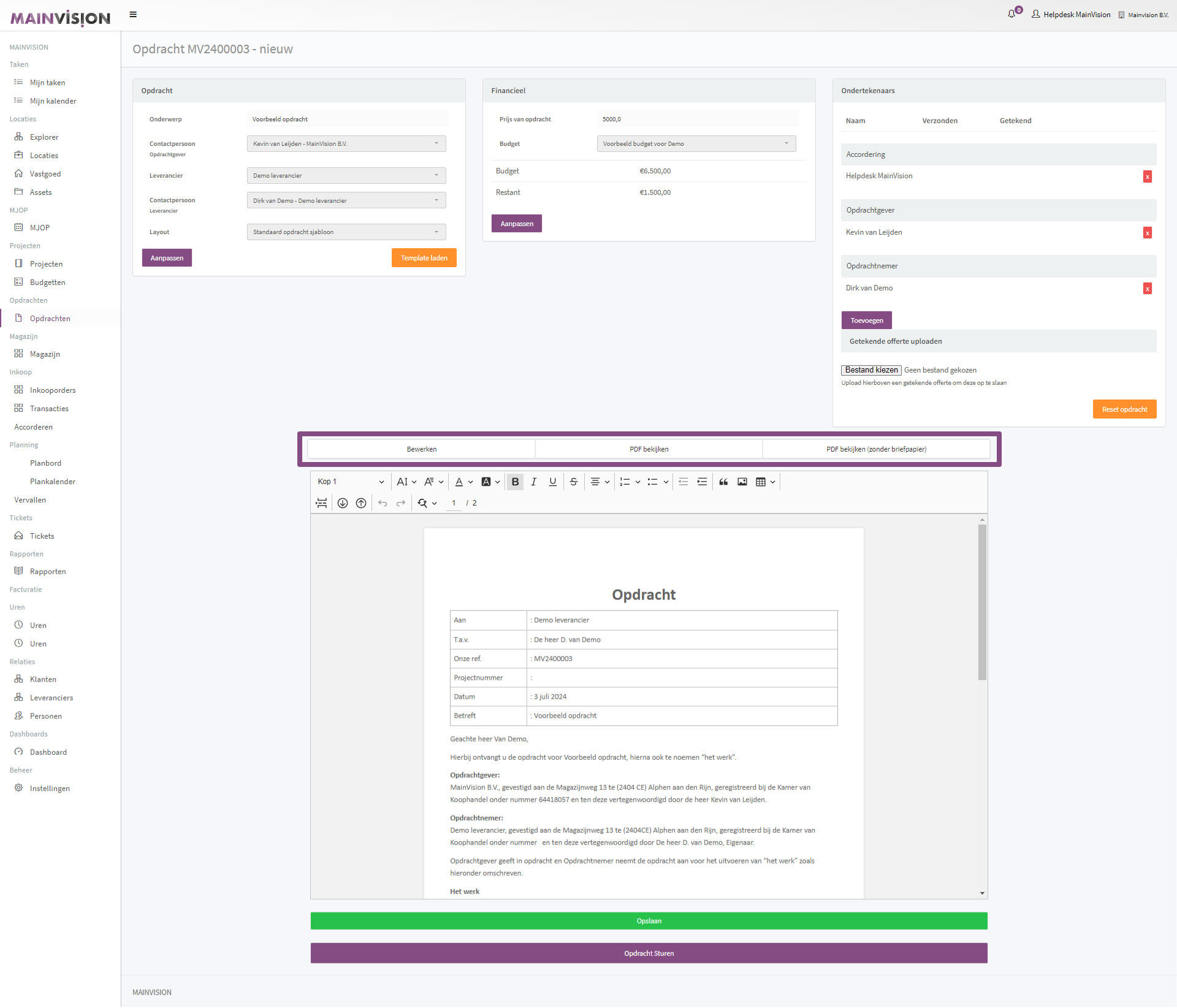Toggle italic formatting in editor

click(x=533, y=482)
